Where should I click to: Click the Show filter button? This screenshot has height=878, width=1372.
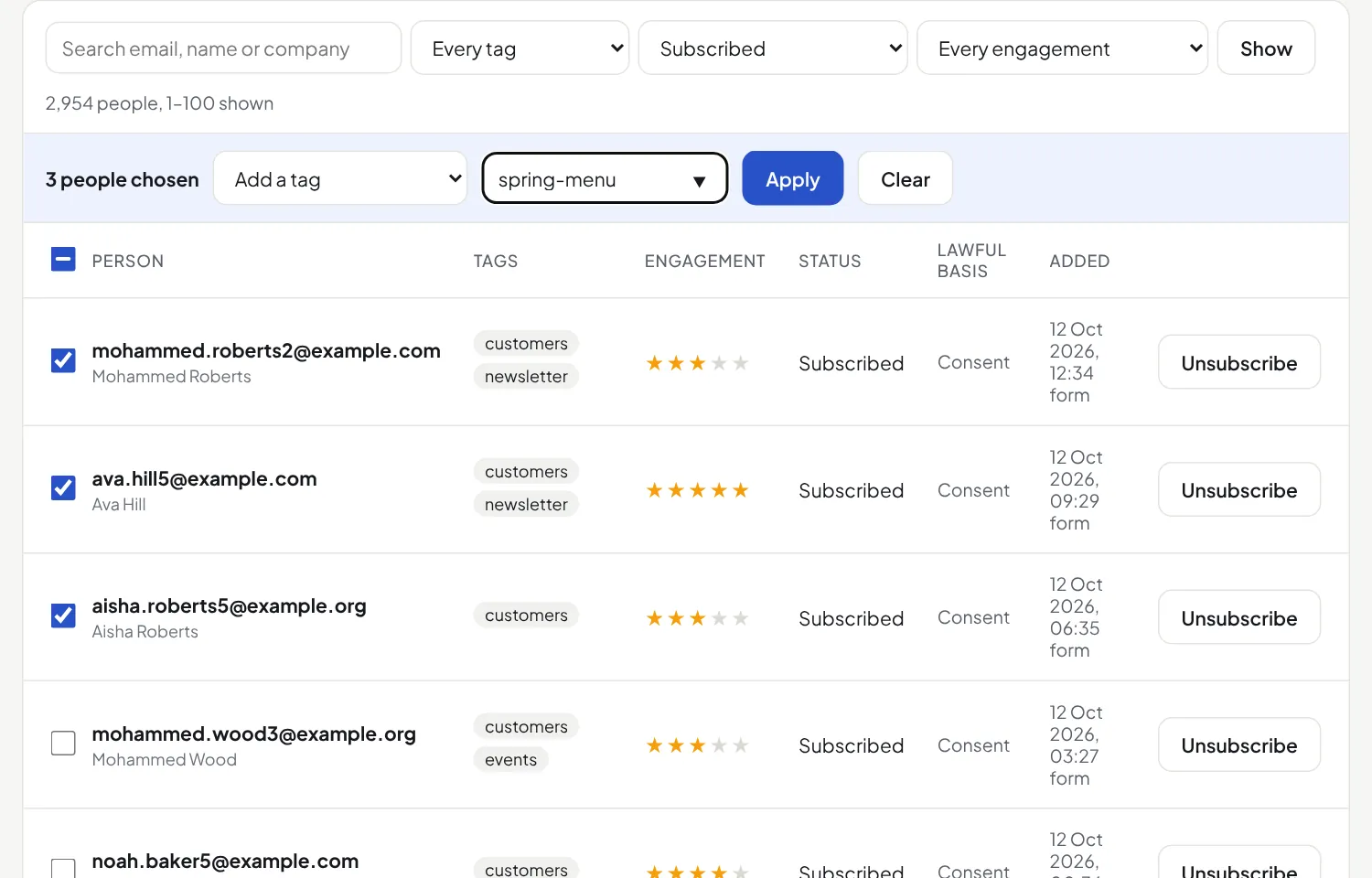pyautogui.click(x=1266, y=48)
